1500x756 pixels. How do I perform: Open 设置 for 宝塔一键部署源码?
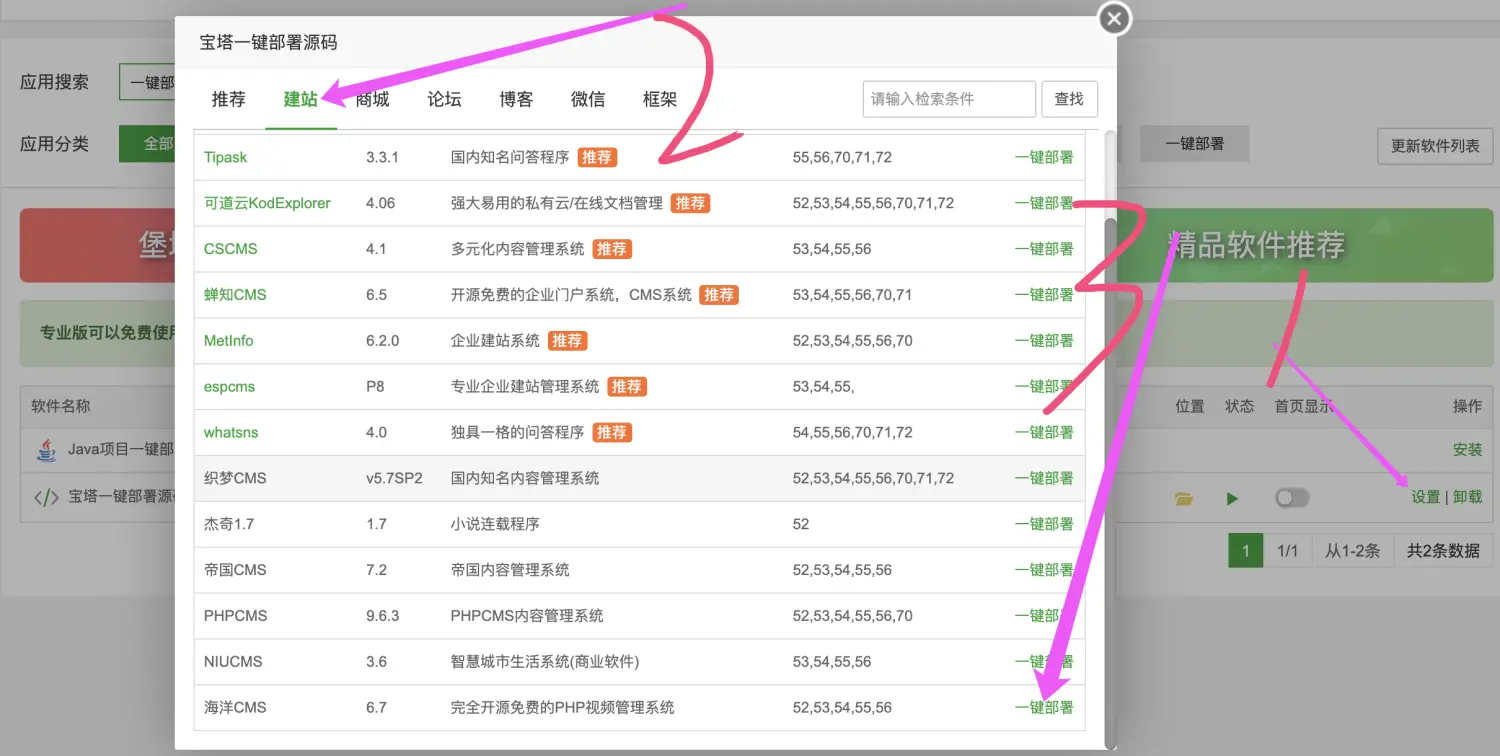[1425, 497]
